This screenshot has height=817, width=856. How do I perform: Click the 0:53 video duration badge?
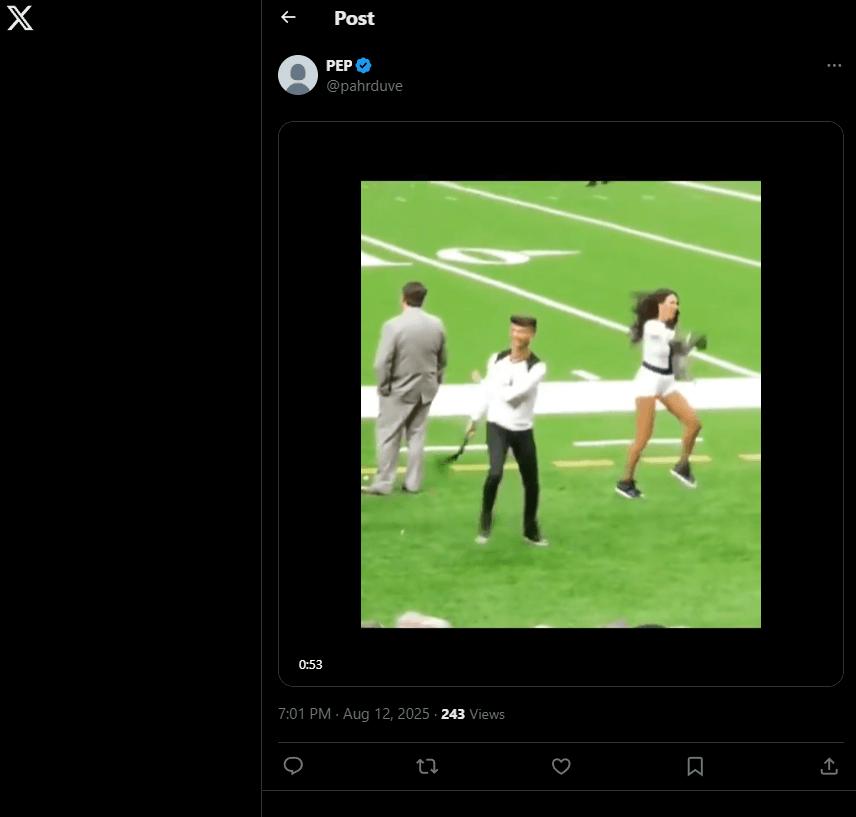pos(310,664)
